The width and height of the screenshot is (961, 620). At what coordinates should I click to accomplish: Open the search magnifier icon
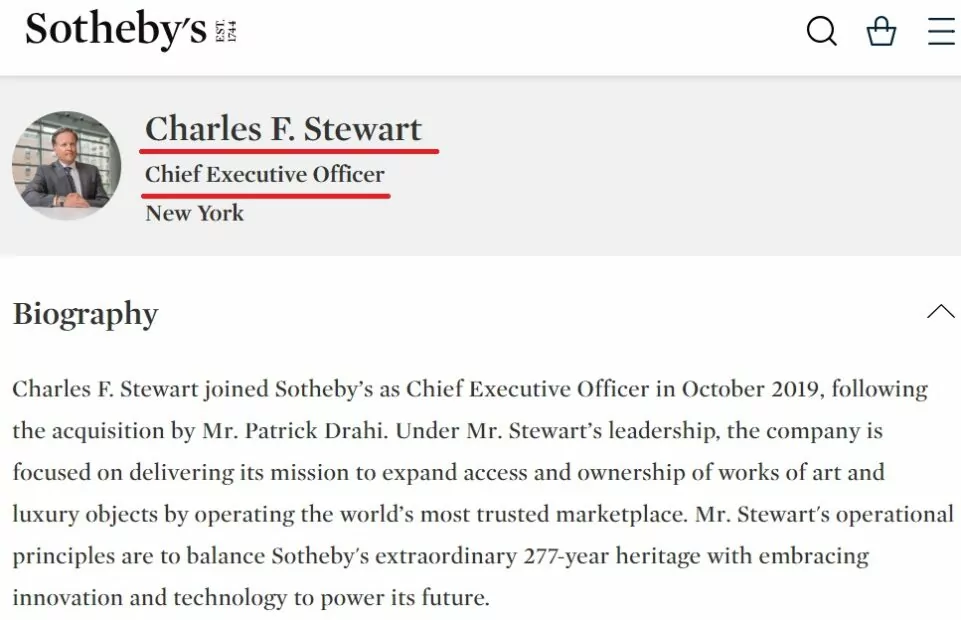821,31
